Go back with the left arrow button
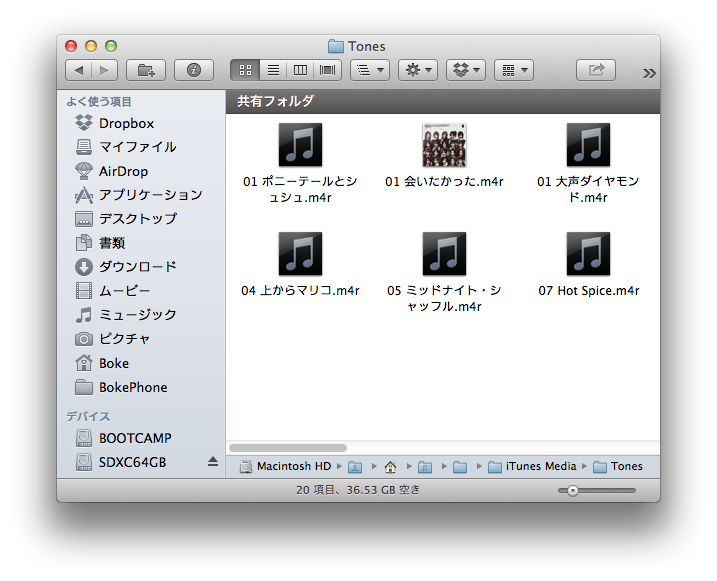Viewport: 717px width, 581px height. [x=79, y=70]
